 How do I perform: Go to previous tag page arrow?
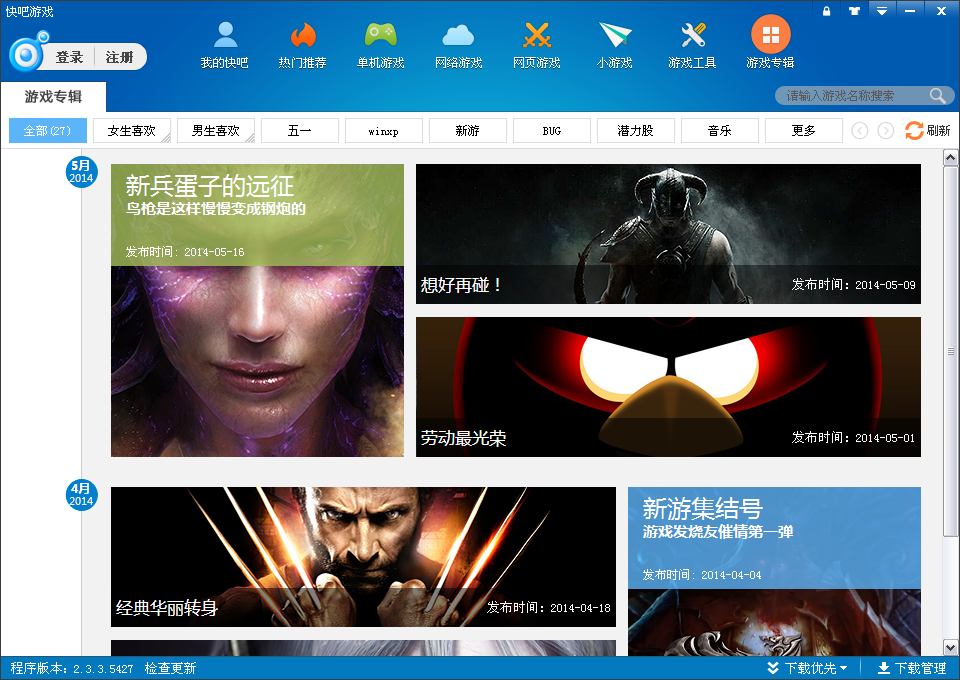pos(860,130)
